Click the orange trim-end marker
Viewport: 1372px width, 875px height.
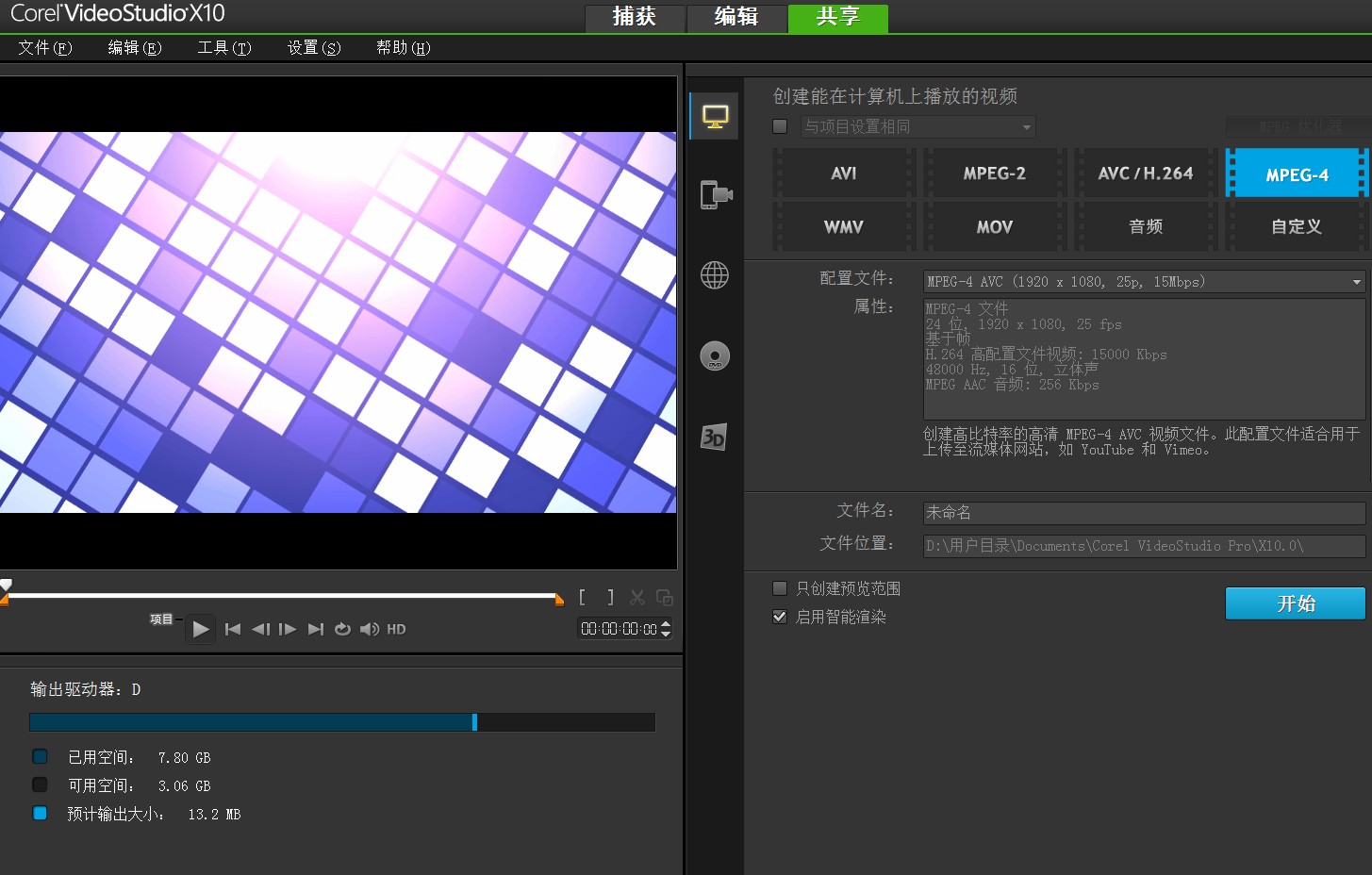[x=559, y=600]
